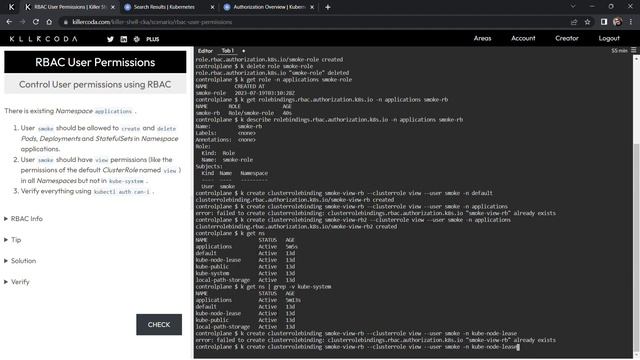Expand the Verify section
The width and height of the screenshot is (640, 360).
17,282
